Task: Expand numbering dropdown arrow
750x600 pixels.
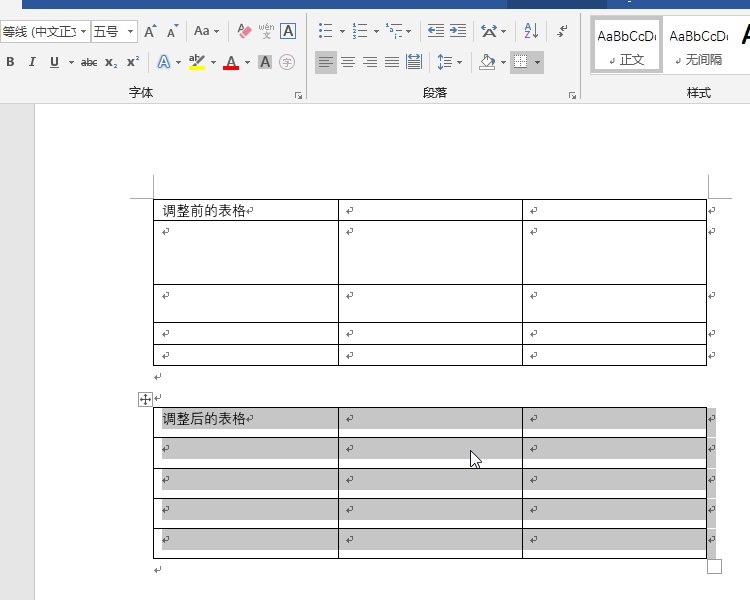Action: [376, 32]
